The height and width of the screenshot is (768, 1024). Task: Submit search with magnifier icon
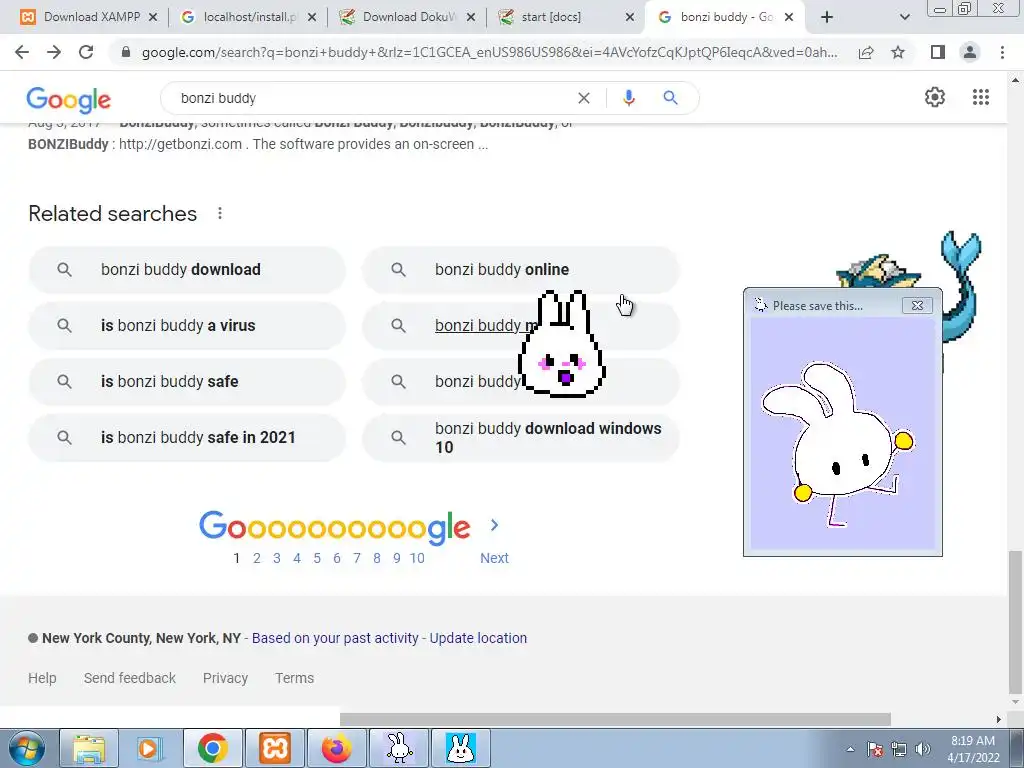671,98
